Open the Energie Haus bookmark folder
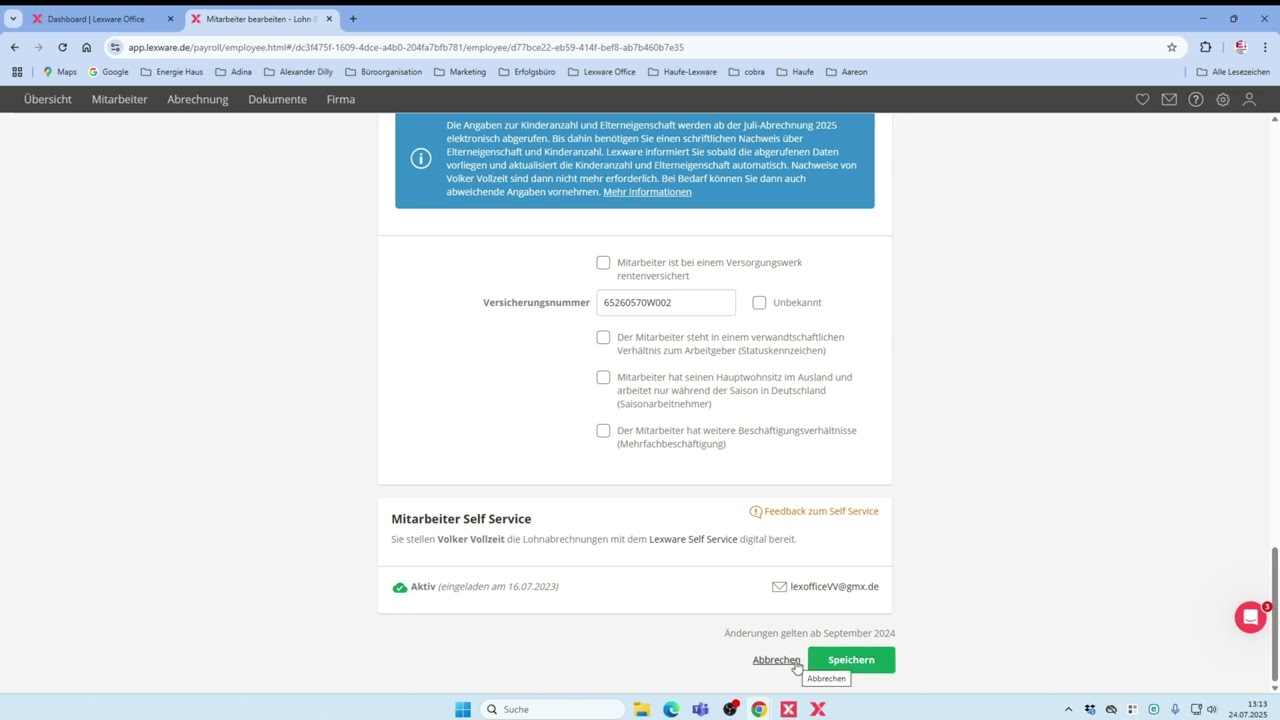Image resolution: width=1280 pixels, height=720 pixels. pos(171,72)
